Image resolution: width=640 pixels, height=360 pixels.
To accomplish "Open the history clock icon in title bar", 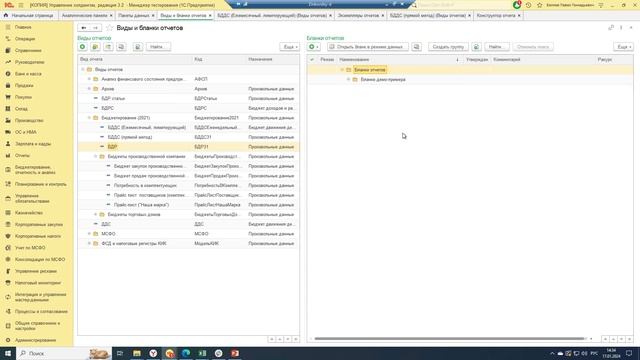I will pos(529,5).
